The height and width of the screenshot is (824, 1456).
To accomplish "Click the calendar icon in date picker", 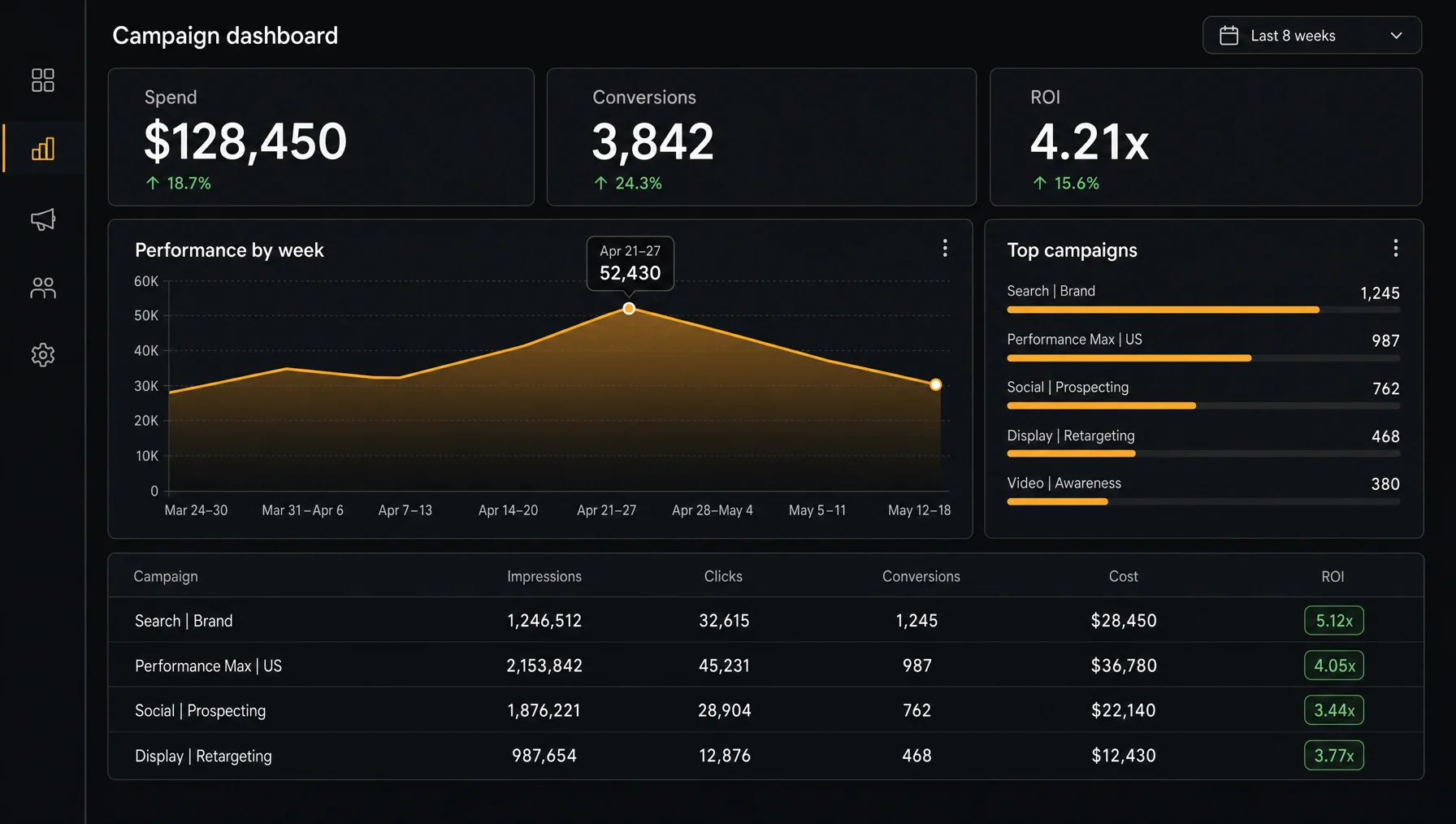I will tap(1228, 36).
